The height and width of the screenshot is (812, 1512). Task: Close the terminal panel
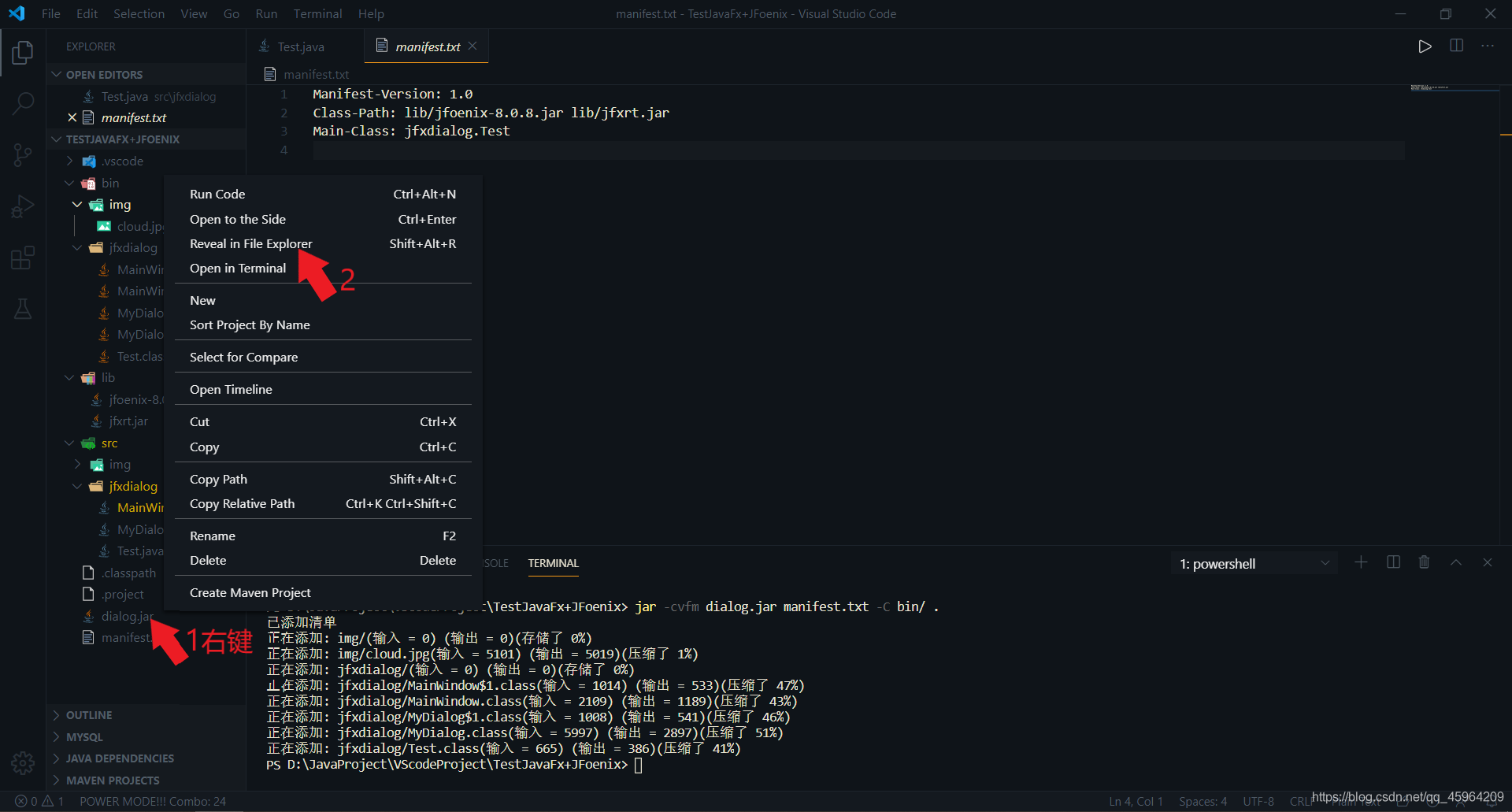[1488, 562]
